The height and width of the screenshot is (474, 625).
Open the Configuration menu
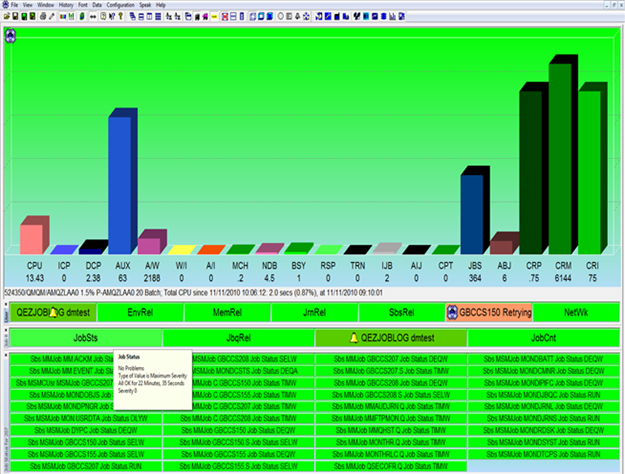pos(120,5)
